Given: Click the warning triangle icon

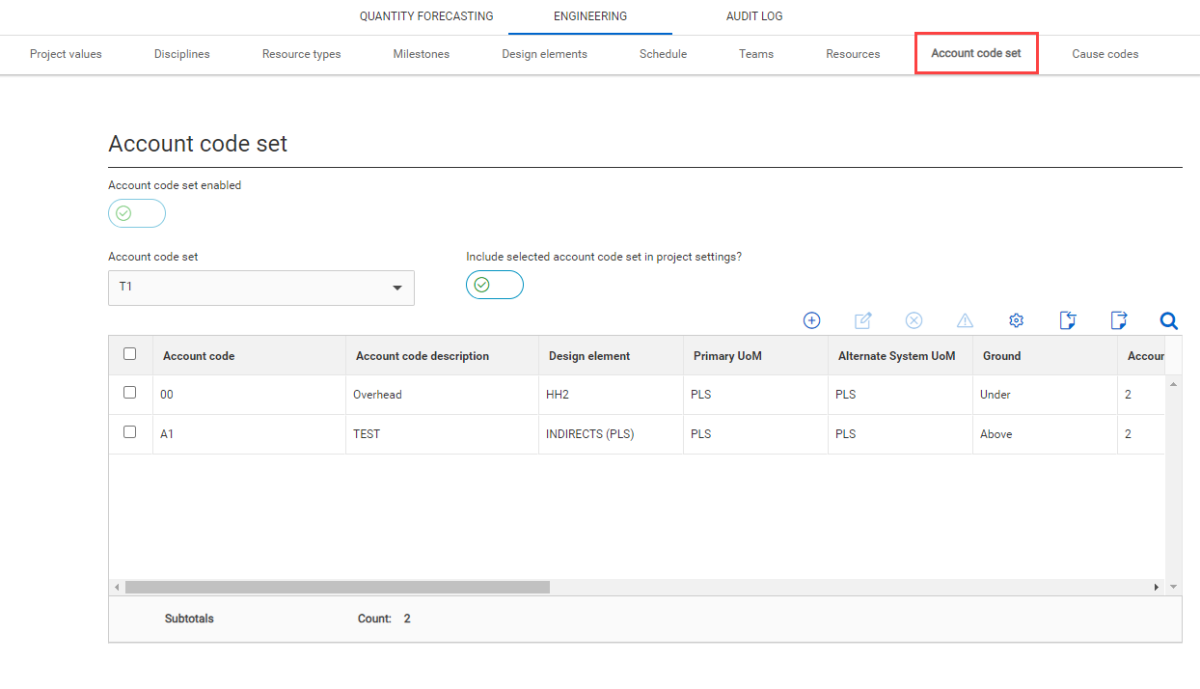Looking at the screenshot, I should point(965,321).
